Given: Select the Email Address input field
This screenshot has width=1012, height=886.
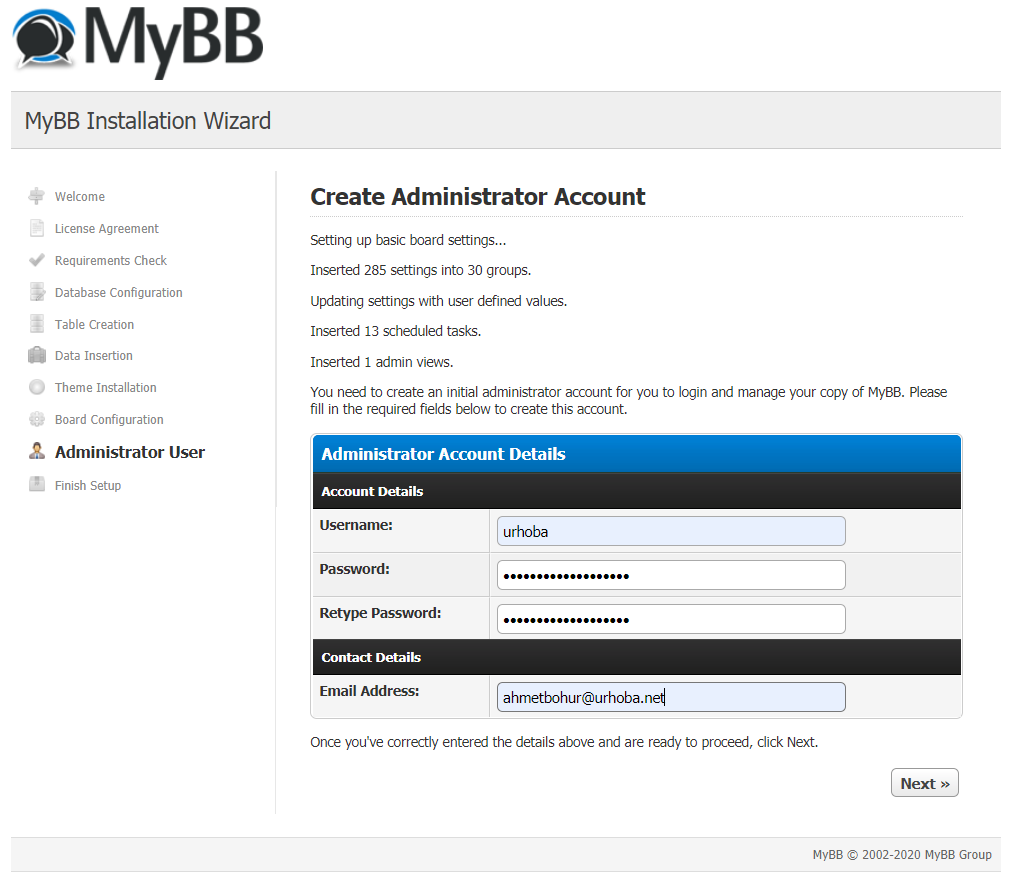Looking at the screenshot, I should coord(670,697).
